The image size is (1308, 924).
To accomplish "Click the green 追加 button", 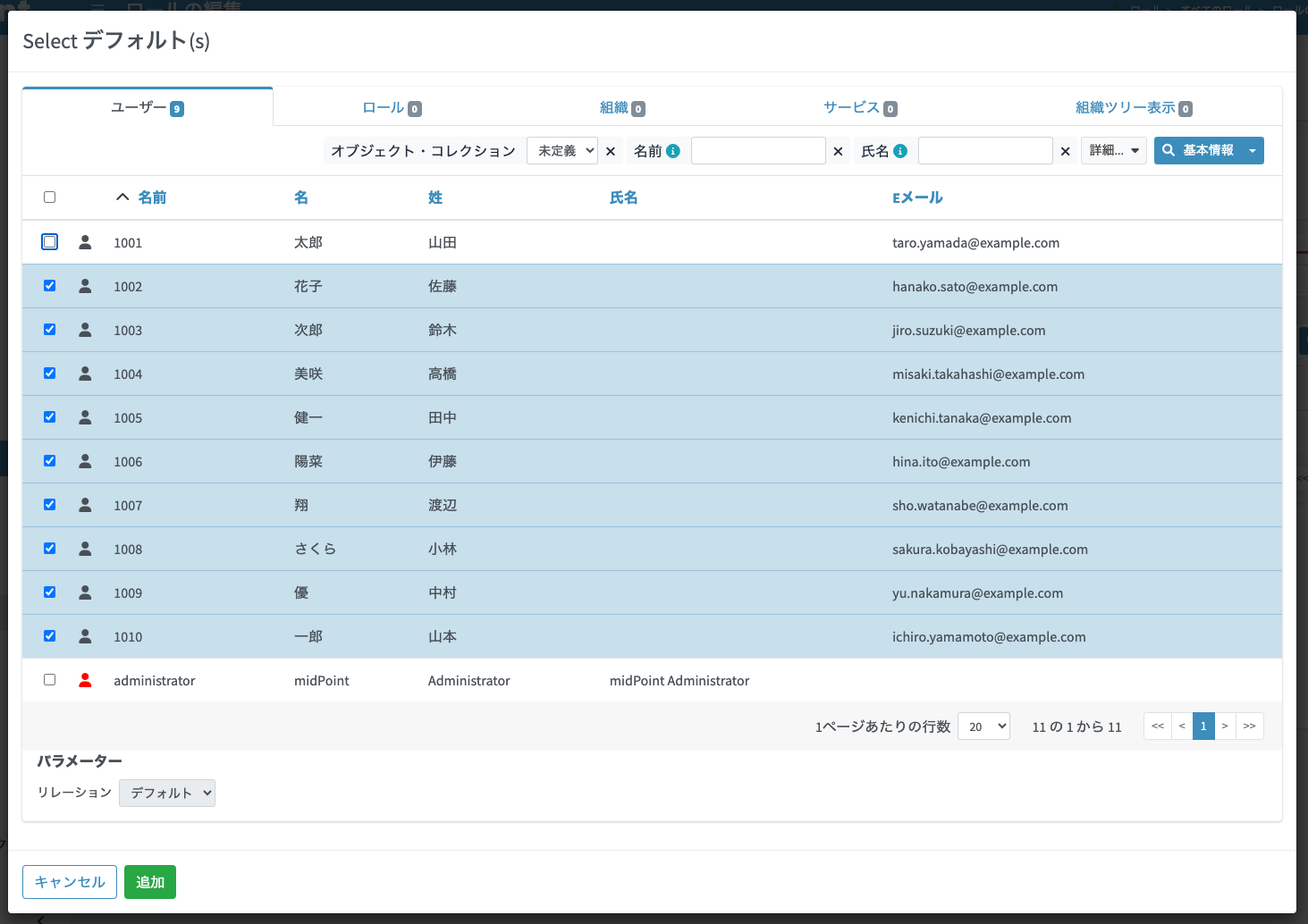I will [150, 882].
